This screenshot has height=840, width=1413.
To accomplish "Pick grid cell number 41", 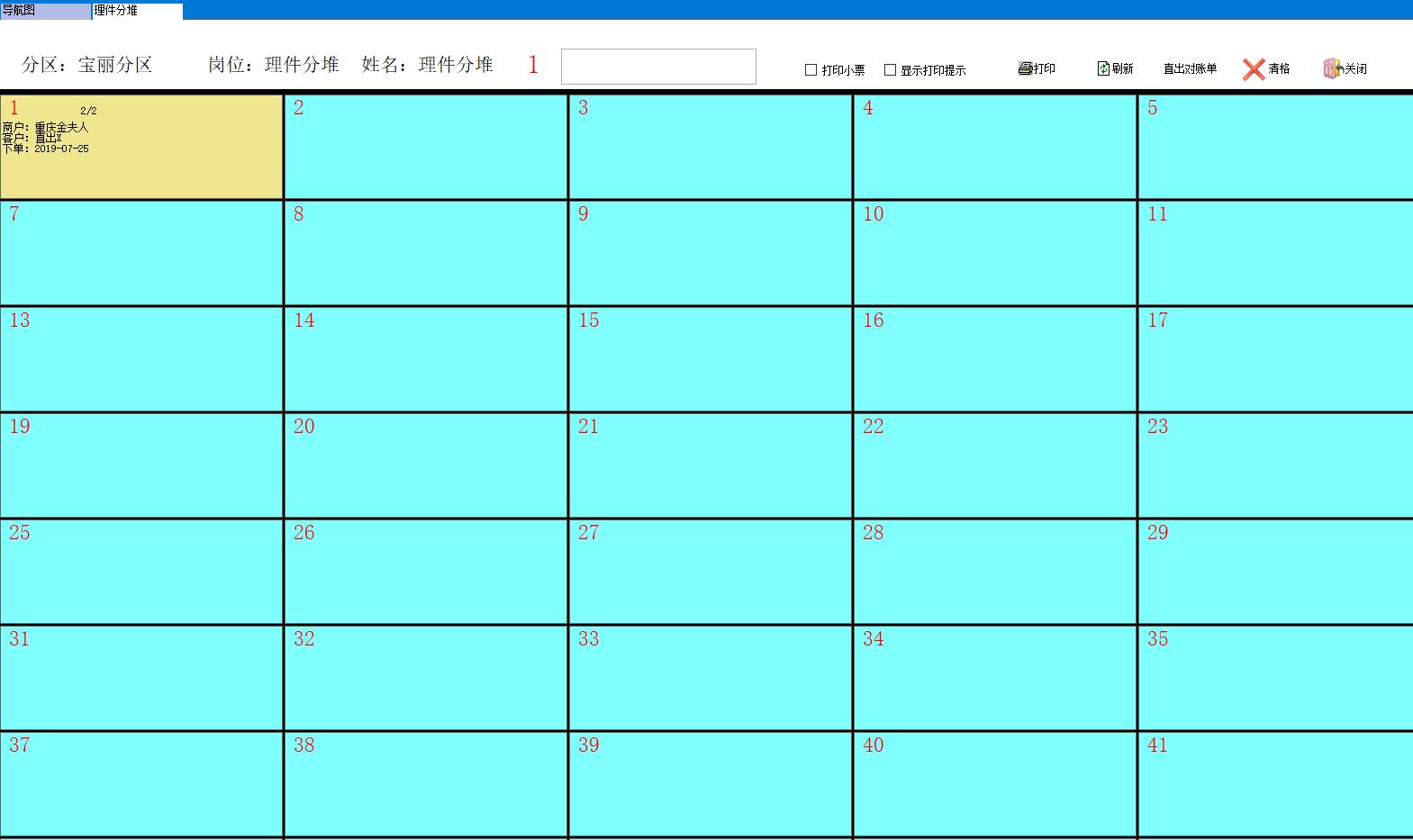I will coord(1276,785).
